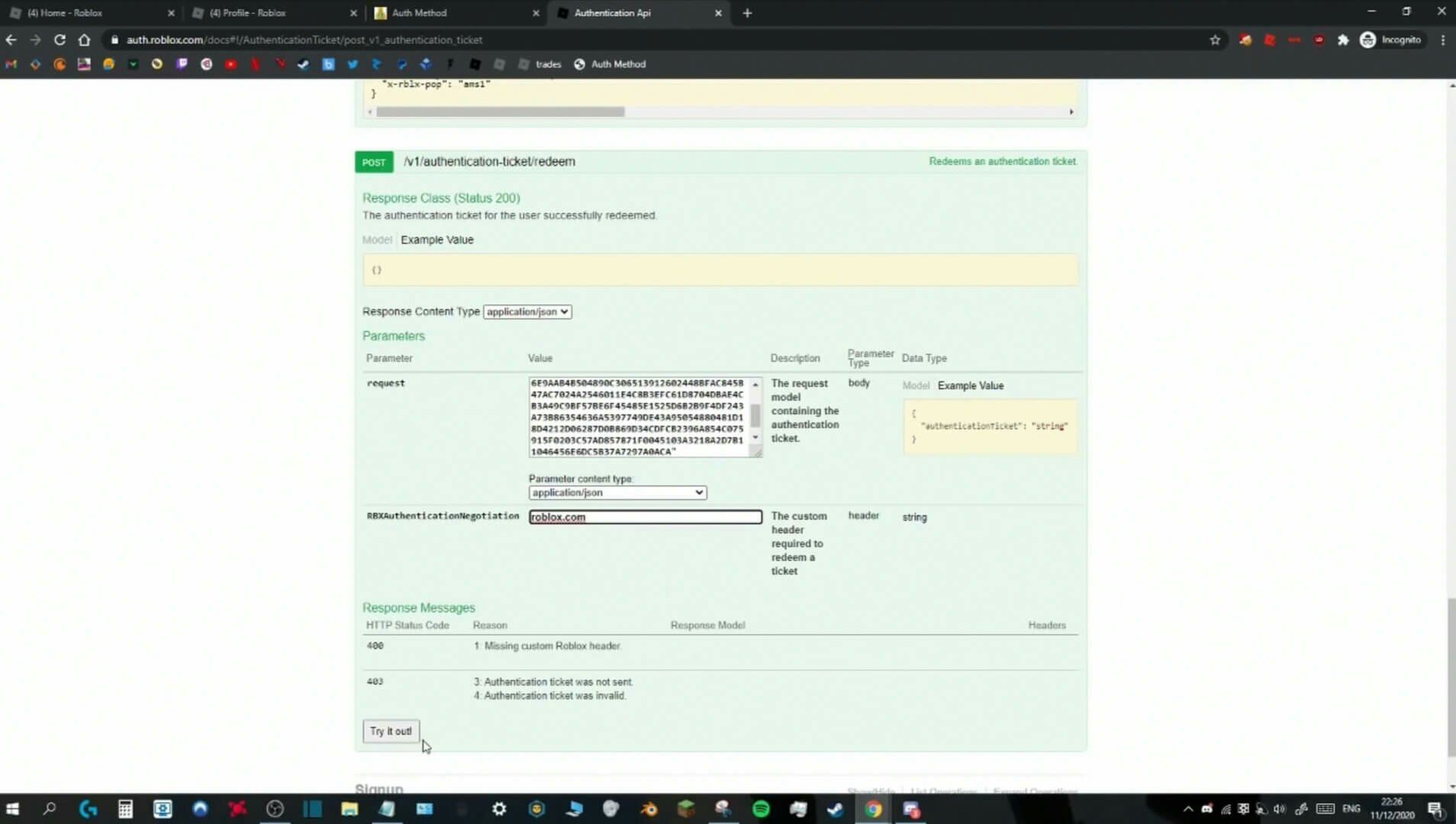Show the request Data Type Model
This screenshot has width=1456, height=824.
916,386
